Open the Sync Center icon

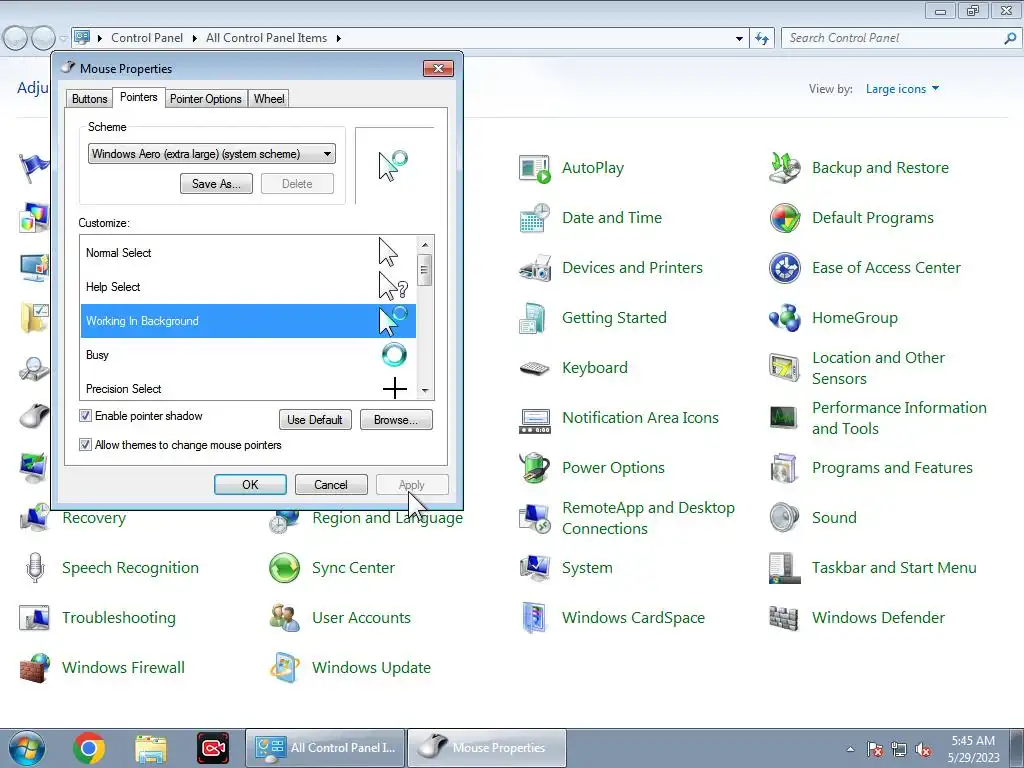285,568
